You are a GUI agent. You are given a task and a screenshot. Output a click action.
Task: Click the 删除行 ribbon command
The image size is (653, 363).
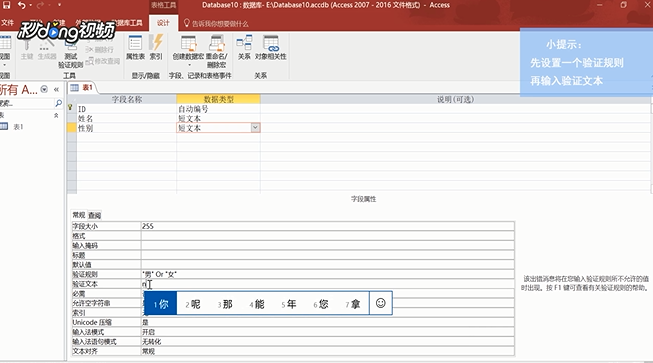click(100, 50)
